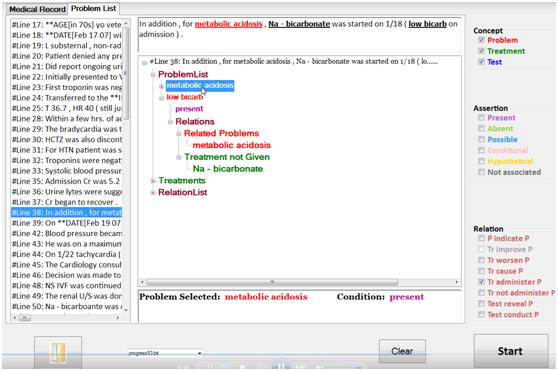
Task: Toggle the Problem concept checkbox
Action: point(481,40)
